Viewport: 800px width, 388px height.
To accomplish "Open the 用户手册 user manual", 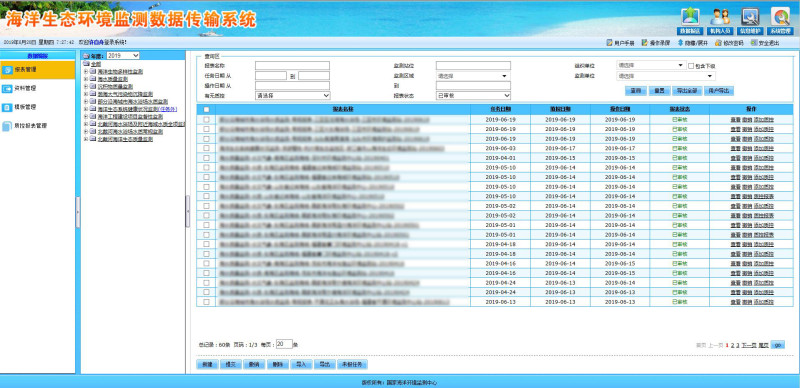I will (x=620, y=43).
